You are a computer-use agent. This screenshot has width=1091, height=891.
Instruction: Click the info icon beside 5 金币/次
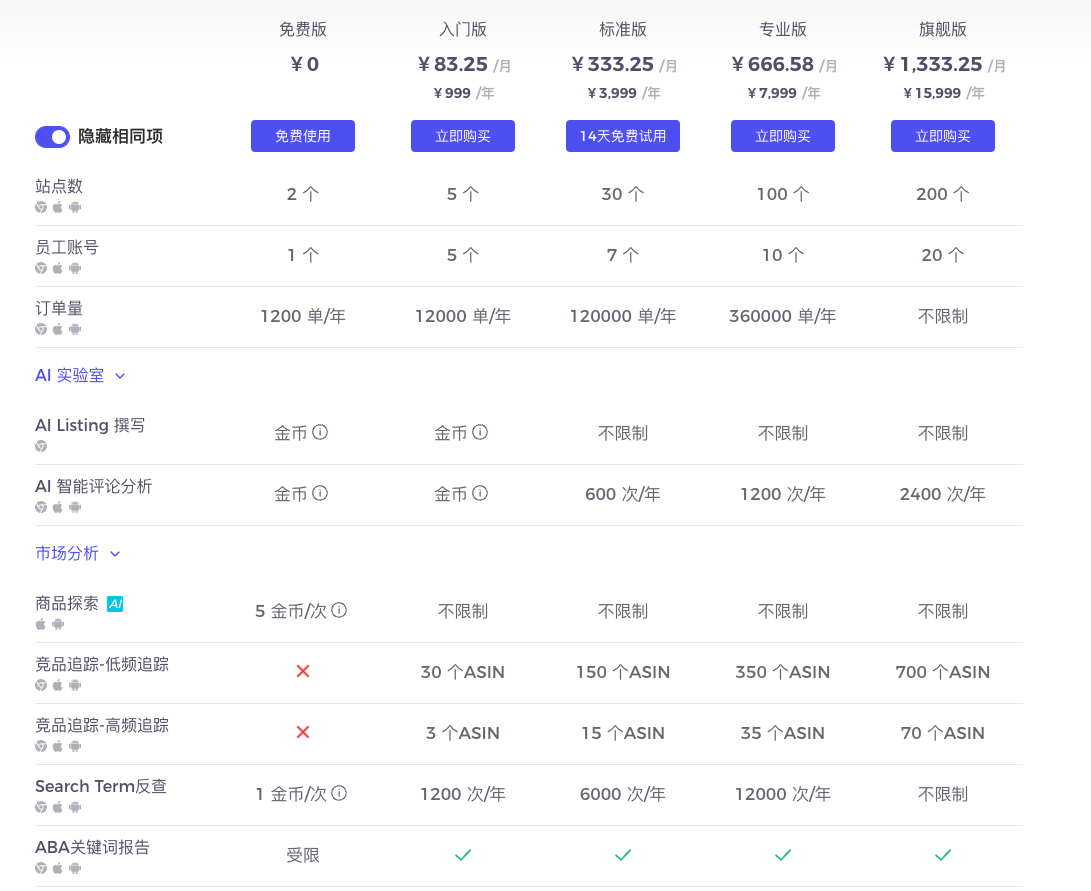pyautogui.click(x=339, y=611)
